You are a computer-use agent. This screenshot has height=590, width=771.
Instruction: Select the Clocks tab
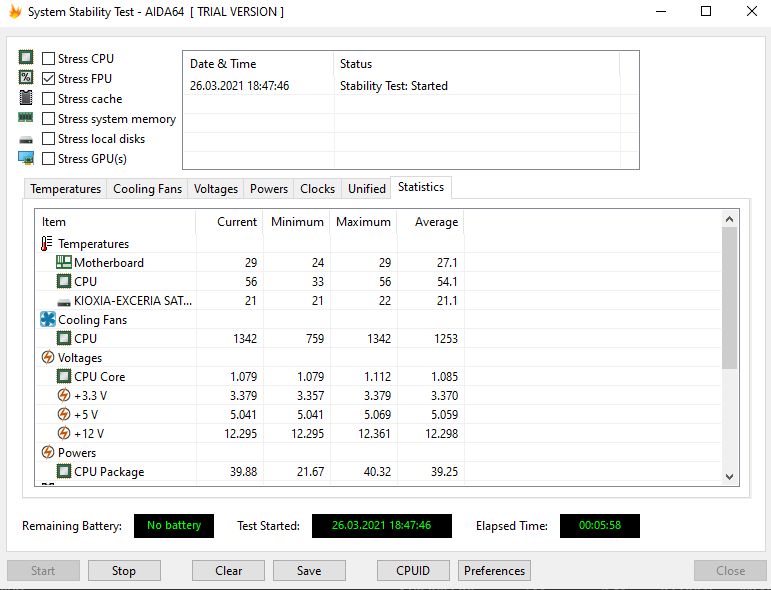(x=318, y=189)
